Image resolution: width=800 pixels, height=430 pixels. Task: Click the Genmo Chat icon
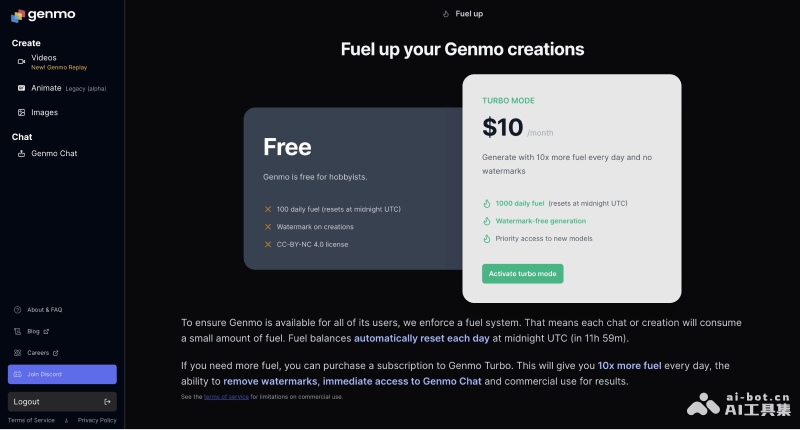(x=21, y=154)
